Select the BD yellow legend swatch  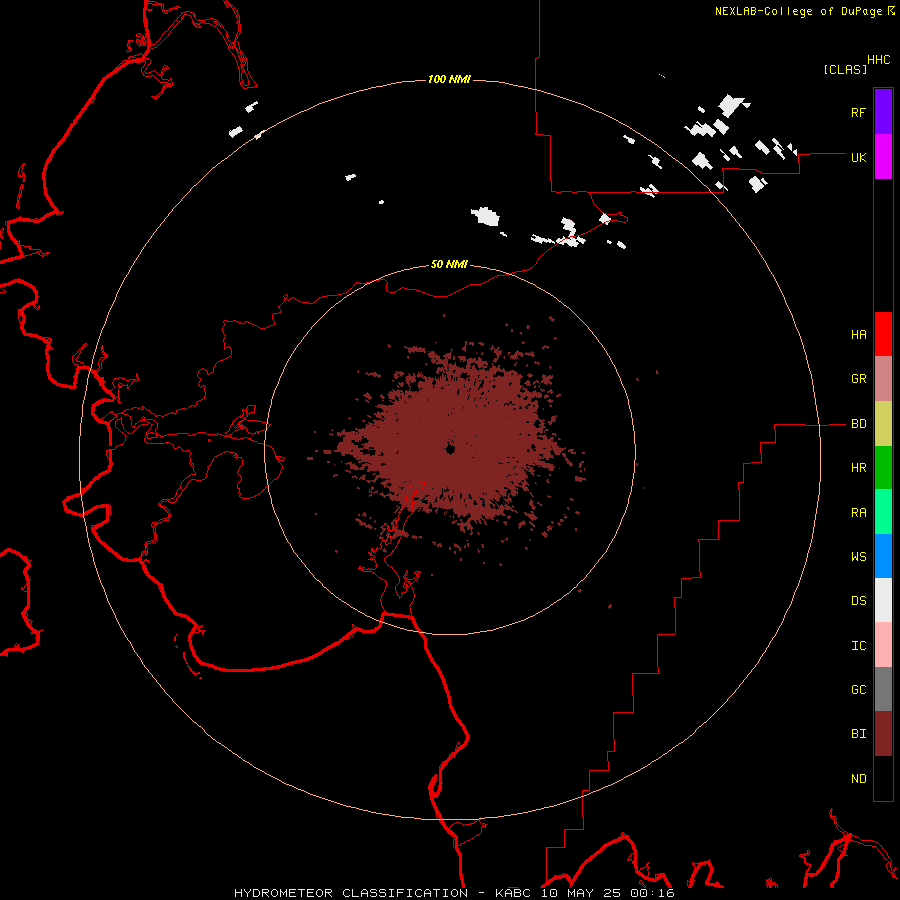(883, 424)
